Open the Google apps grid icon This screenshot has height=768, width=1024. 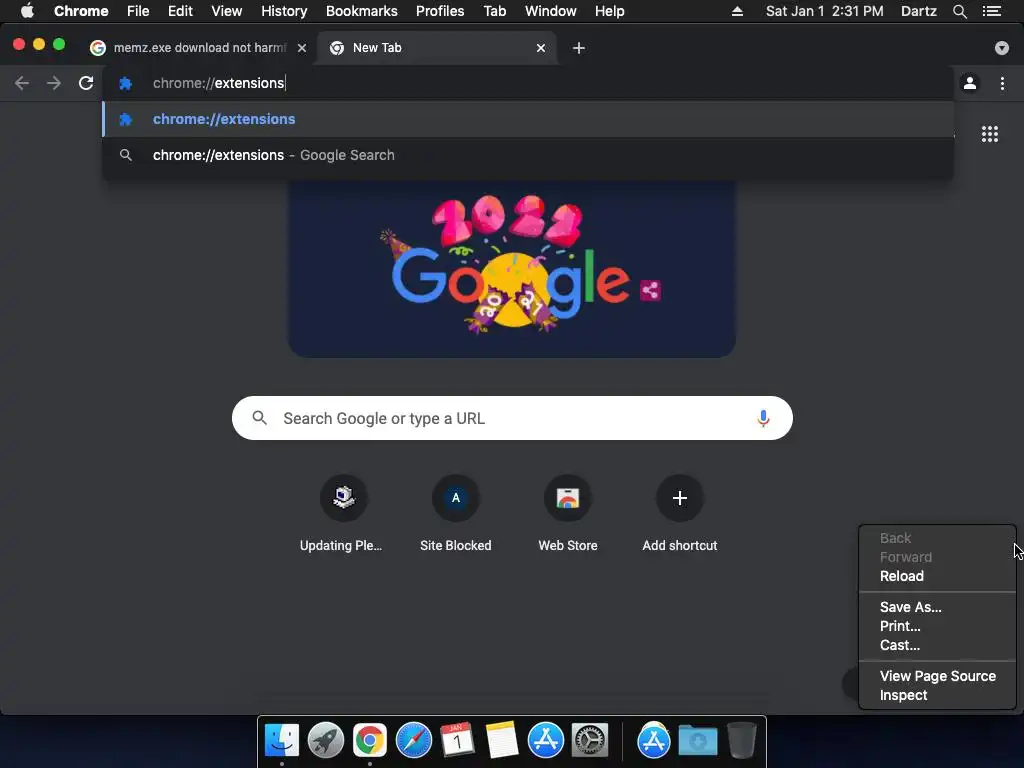[x=990, y=134]
